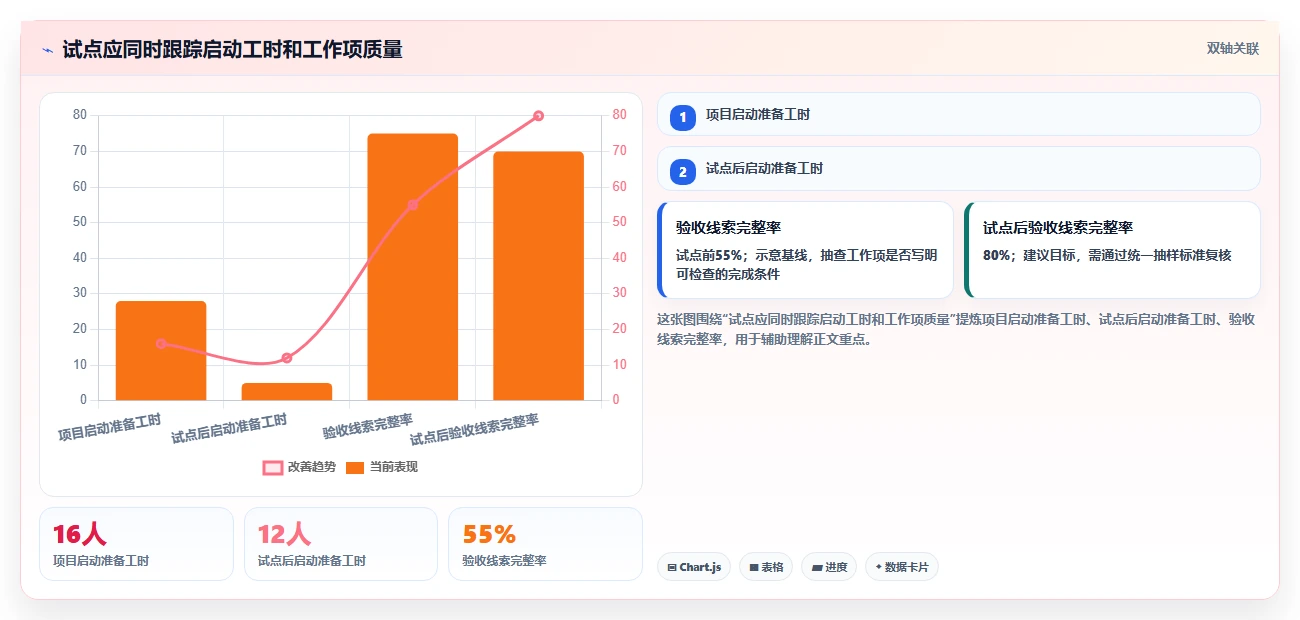Click the trend line point at value 16
Screen dimensions: 1300x620
point(161,343)
